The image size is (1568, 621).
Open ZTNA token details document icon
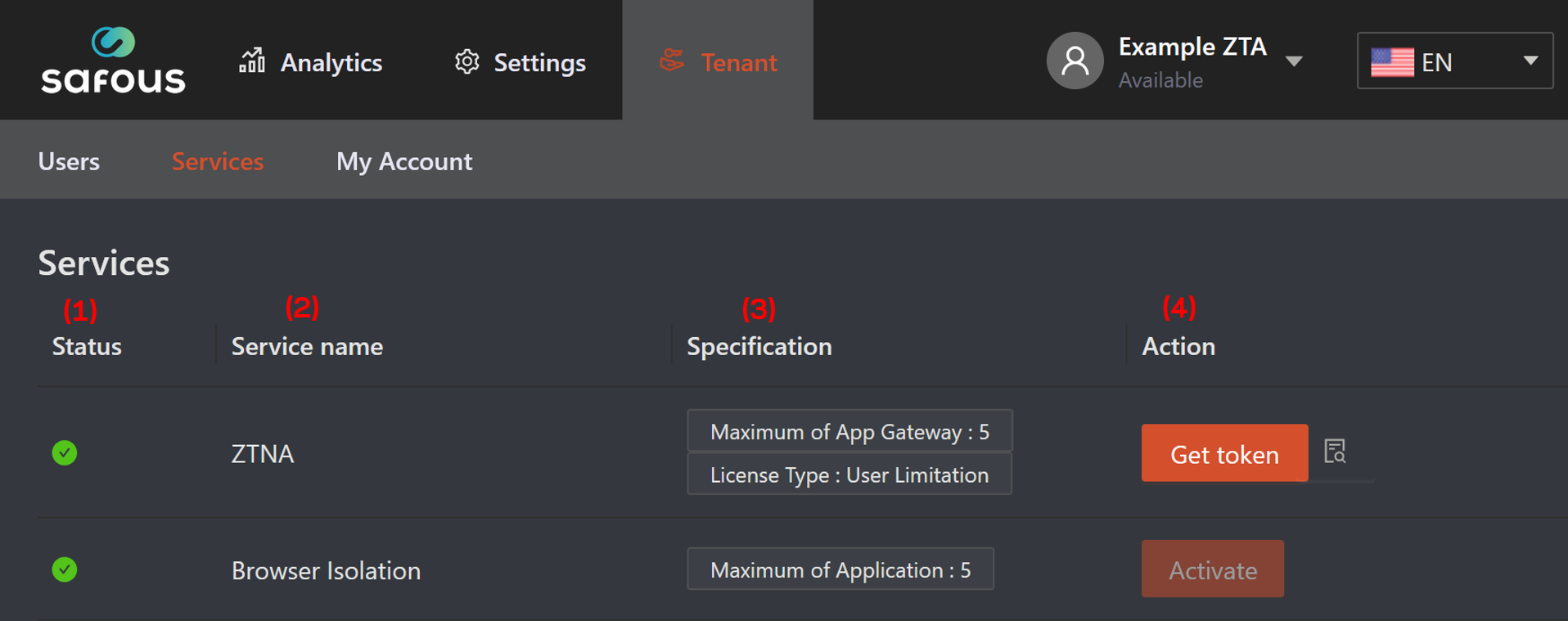pos(1335,452)
